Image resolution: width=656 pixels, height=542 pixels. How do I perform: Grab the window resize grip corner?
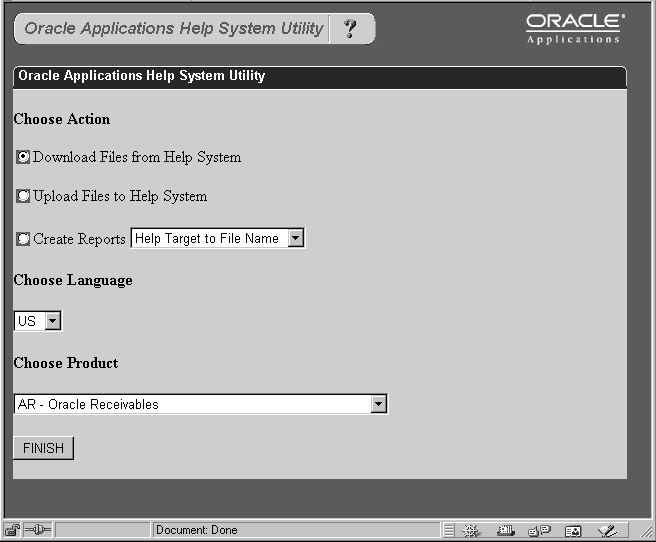pos(646,531)
